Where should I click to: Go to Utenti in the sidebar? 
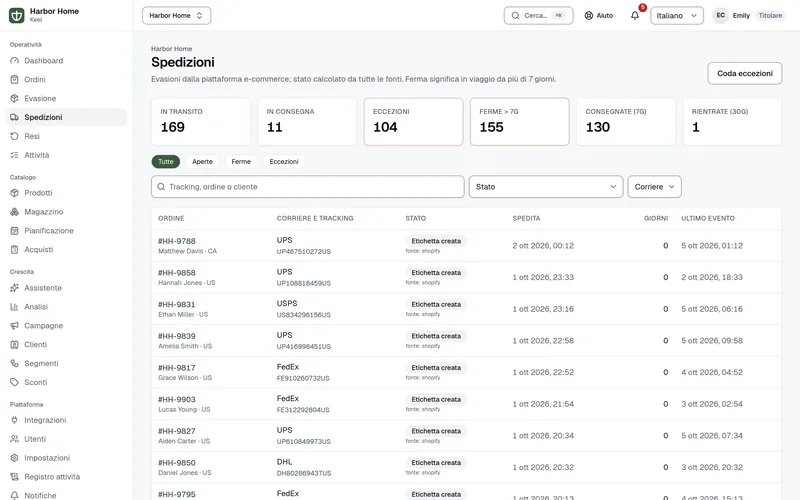click(66, 439)
